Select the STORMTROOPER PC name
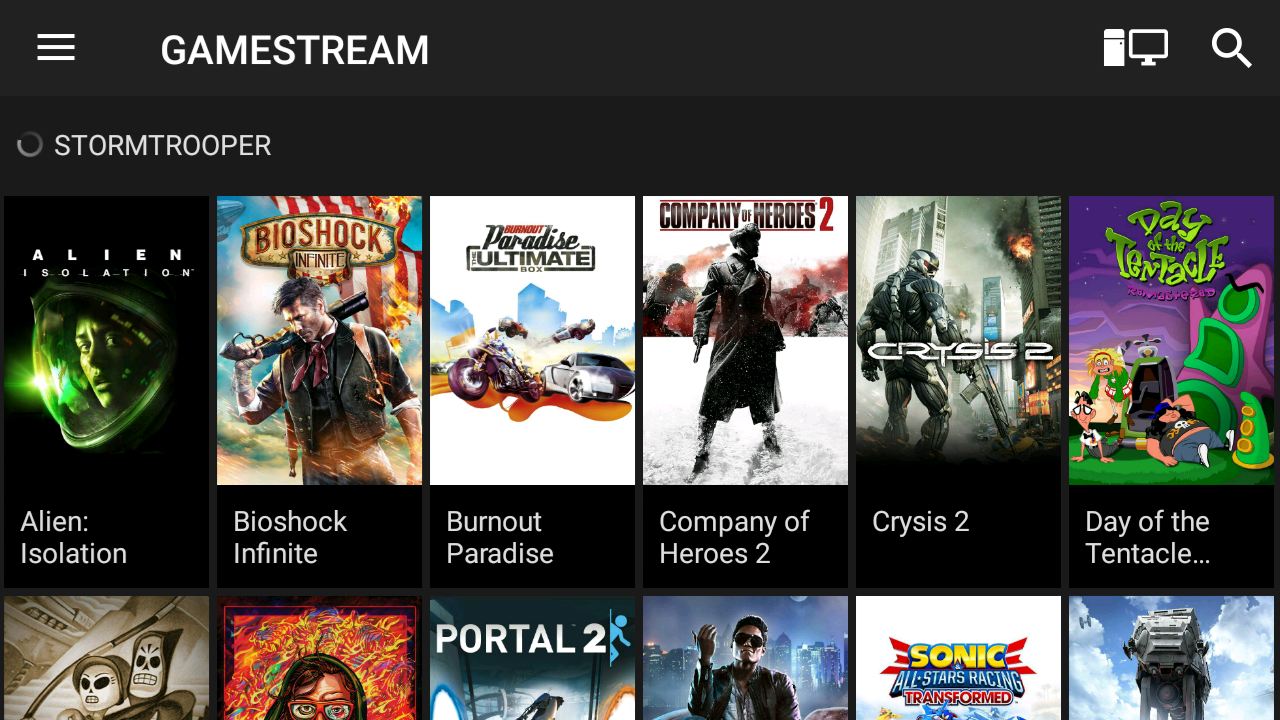The width and height of the screenshot is (1280, 720). pos(163,145)
